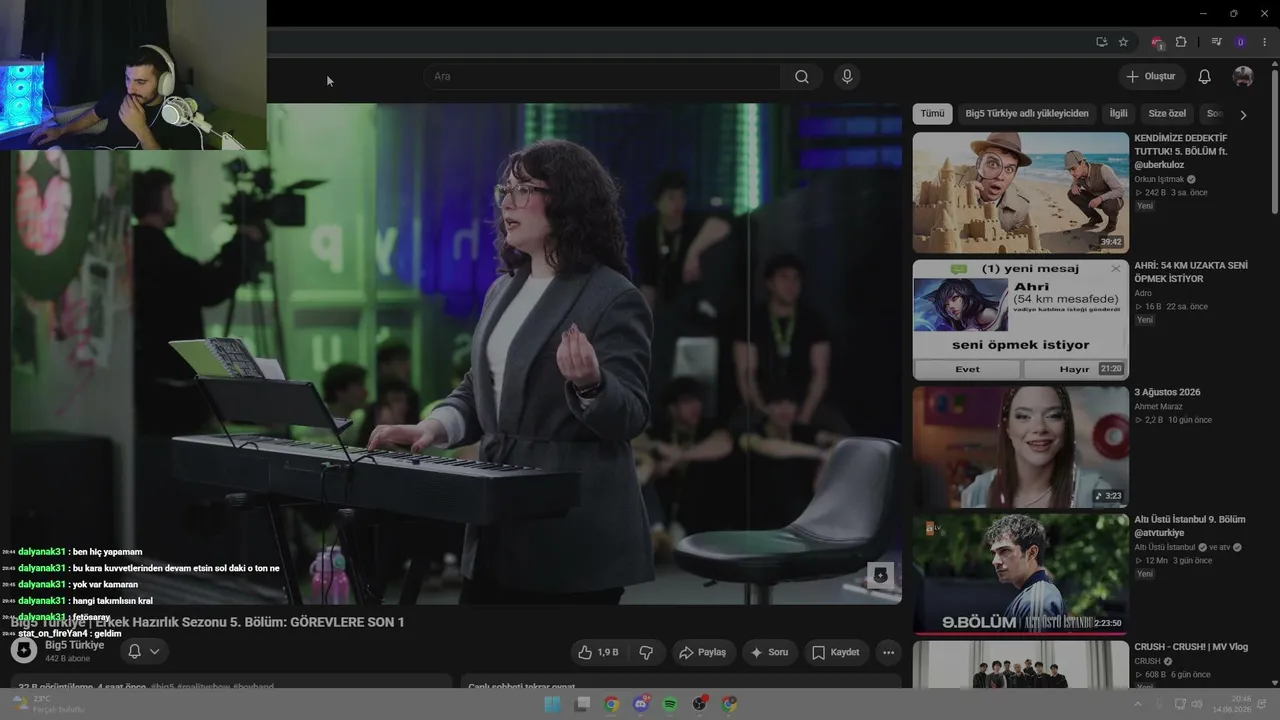Click the search magnifier button
This screenshot has height=720, width=1280.
(802, 77)
